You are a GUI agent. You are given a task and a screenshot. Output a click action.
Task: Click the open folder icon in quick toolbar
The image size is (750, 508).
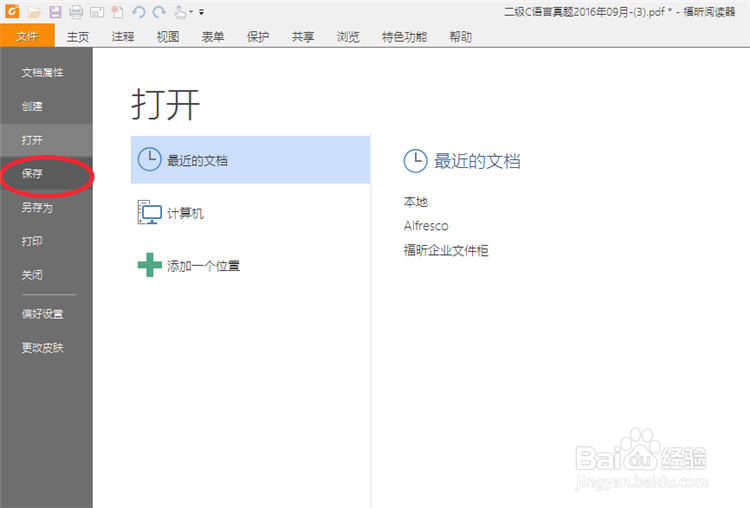pyautogui.click(x=34, y=11)
